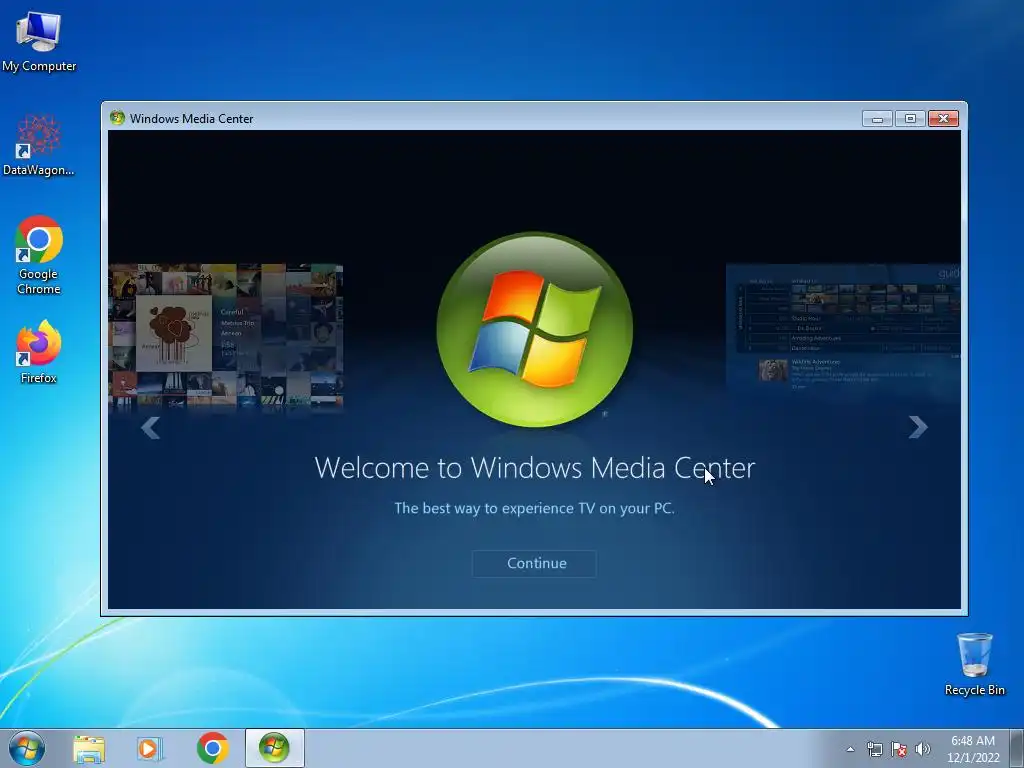
Task: Launch Firefox from desktop shortcut
Action: point(39,353)
